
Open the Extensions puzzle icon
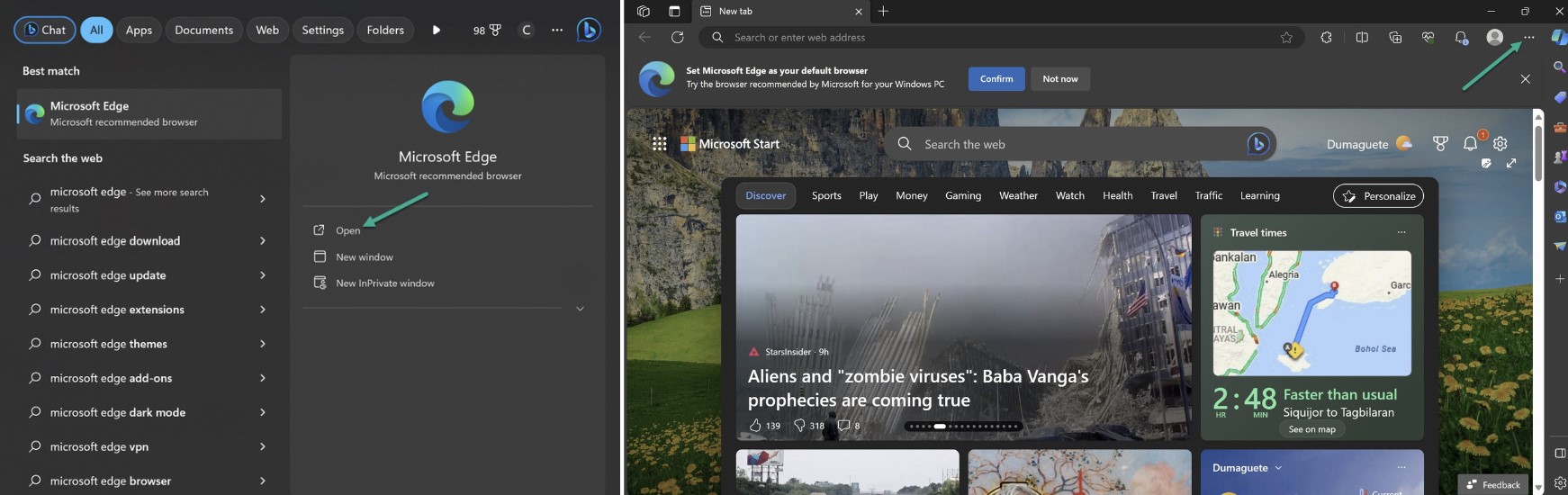coord(1326,37)
